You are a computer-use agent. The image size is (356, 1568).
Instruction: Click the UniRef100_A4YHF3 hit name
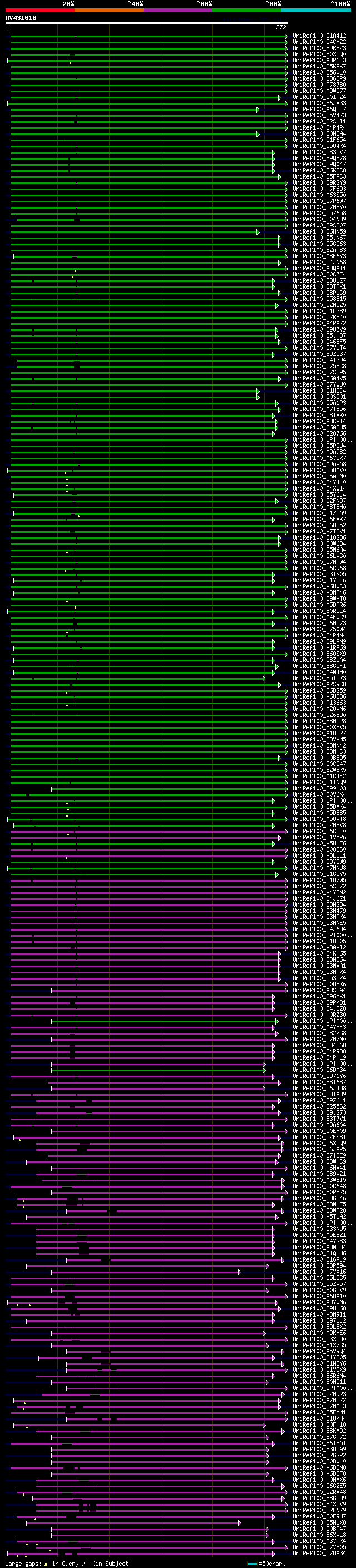pos(319,1027)
